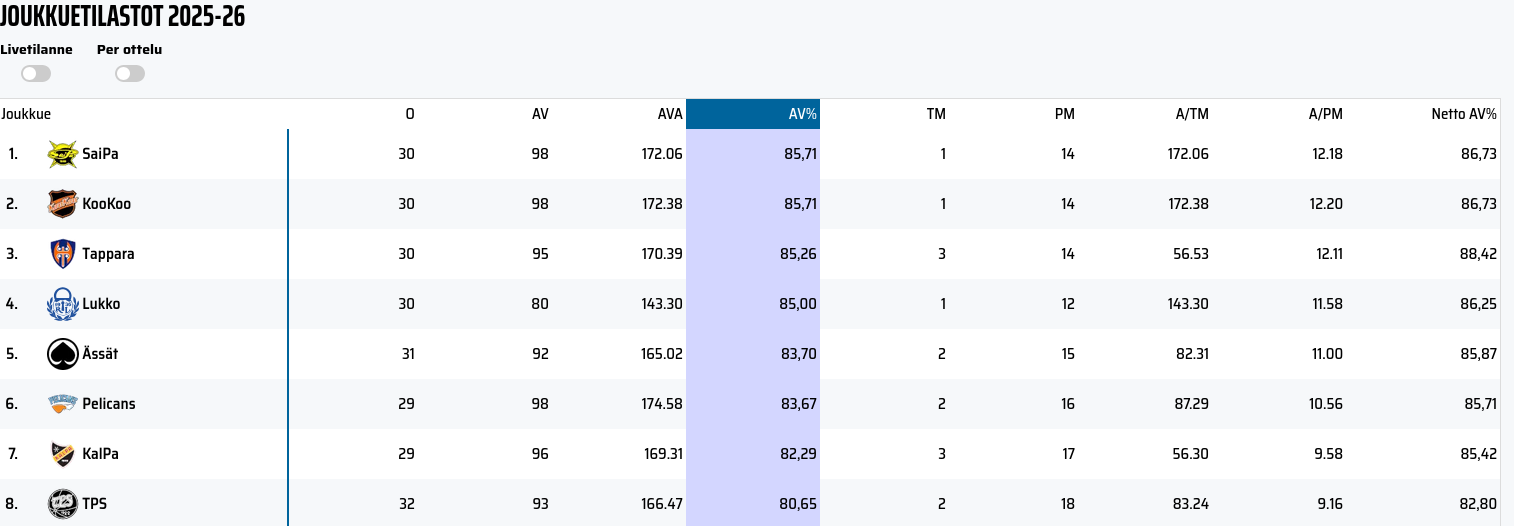Viewport: 1514px width, 526px height.
Task: Sort by the Joukkue column header
Action: (x=26, y=114)
